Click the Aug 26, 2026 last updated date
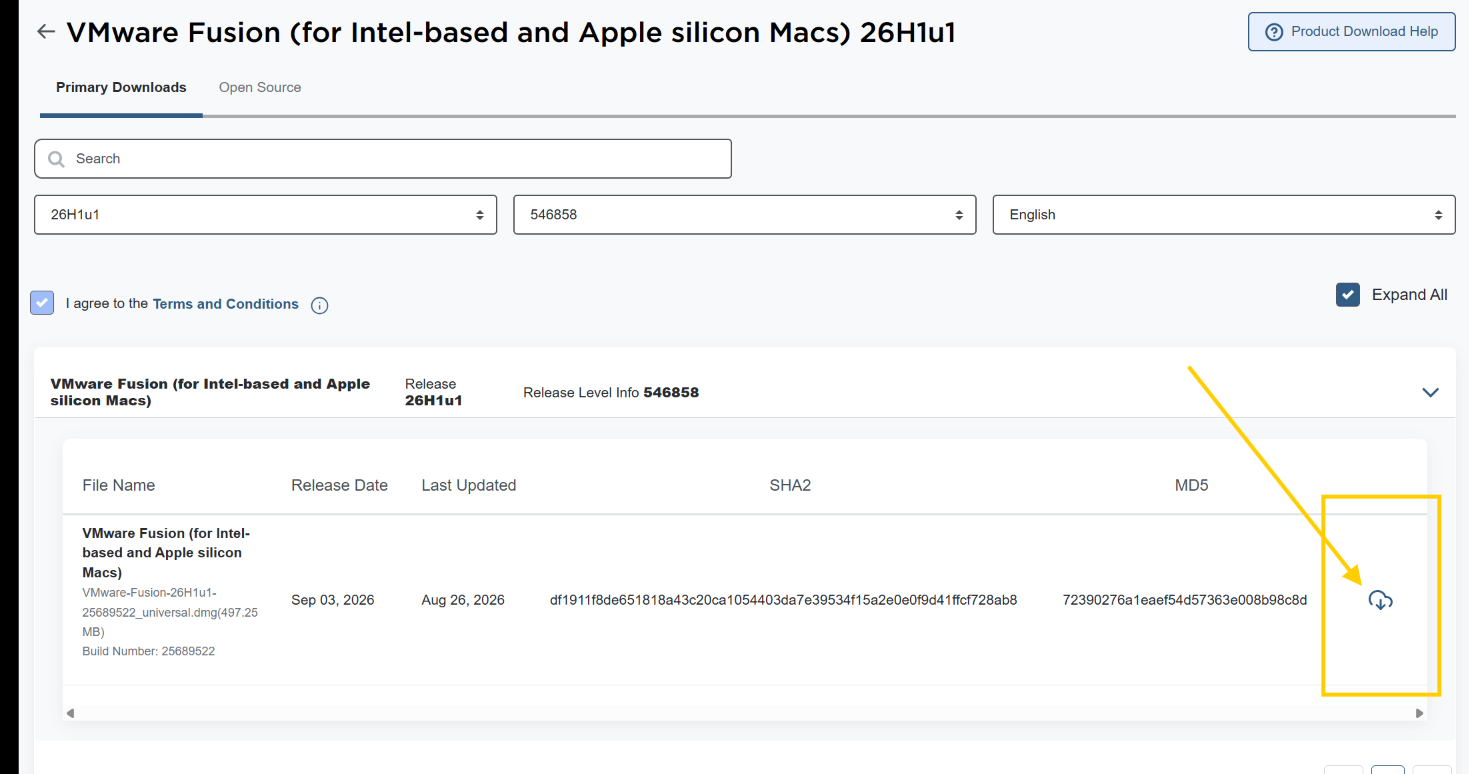Screen dimensions: 1469x774 [463, 600]
